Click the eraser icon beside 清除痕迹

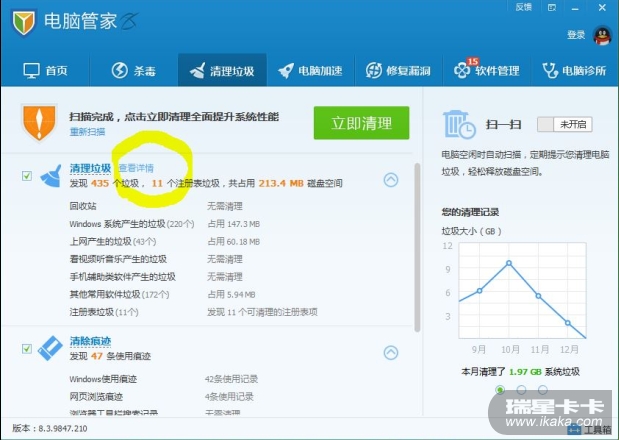click(50, 348)
